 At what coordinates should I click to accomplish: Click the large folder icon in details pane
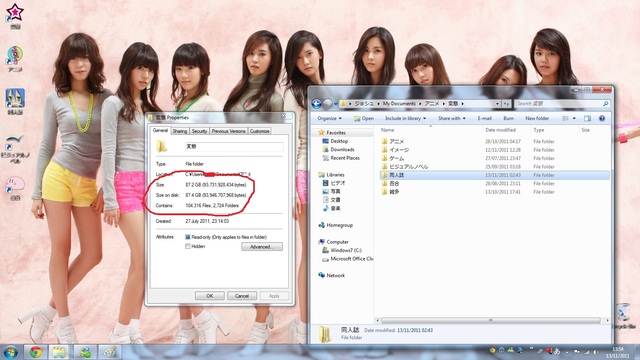pos(325,333)
